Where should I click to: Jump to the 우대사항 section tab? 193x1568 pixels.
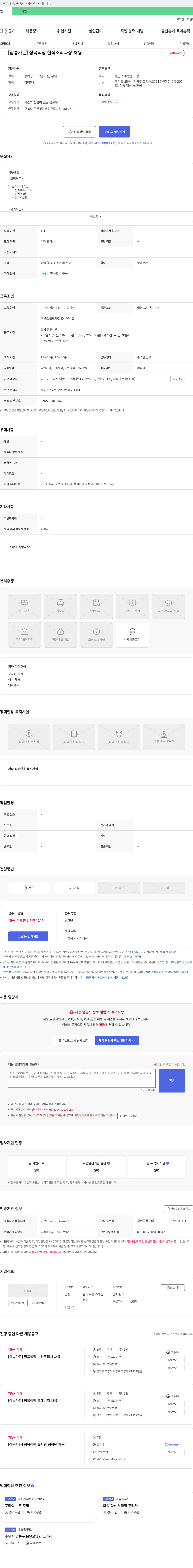pyautogui.click(x=77, y=44)
